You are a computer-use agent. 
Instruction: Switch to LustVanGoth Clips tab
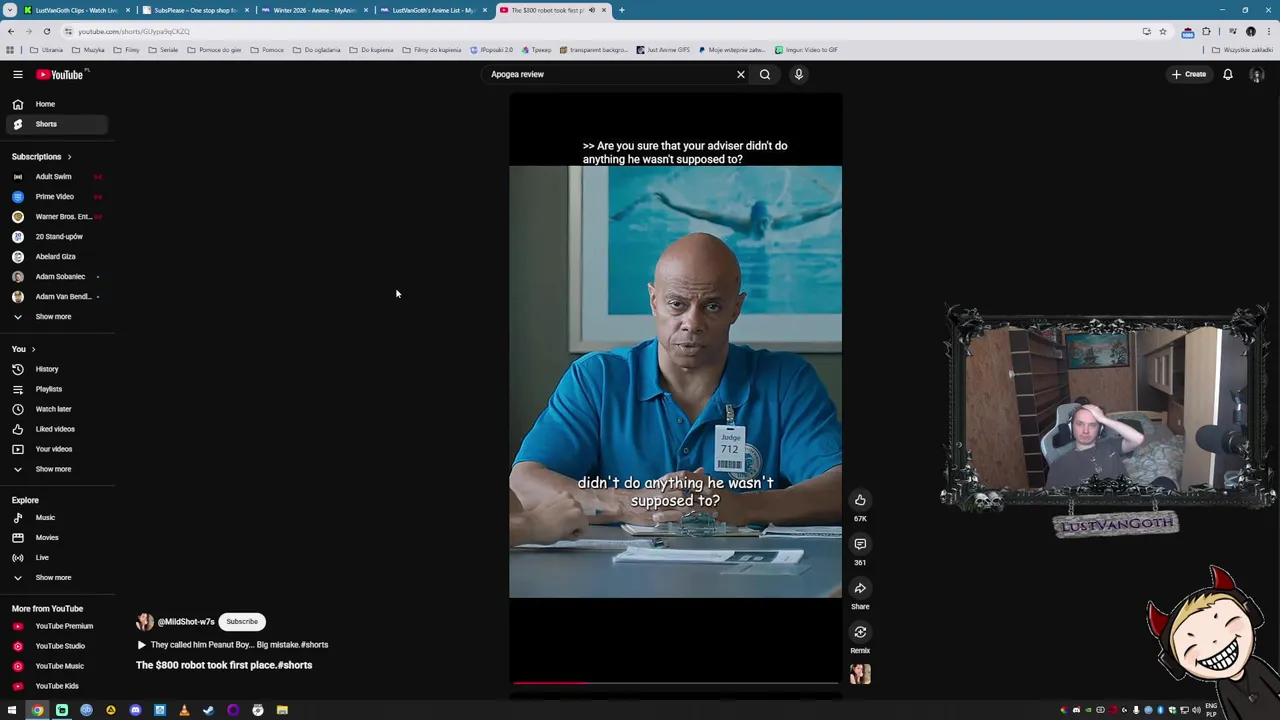coord(77,10)
